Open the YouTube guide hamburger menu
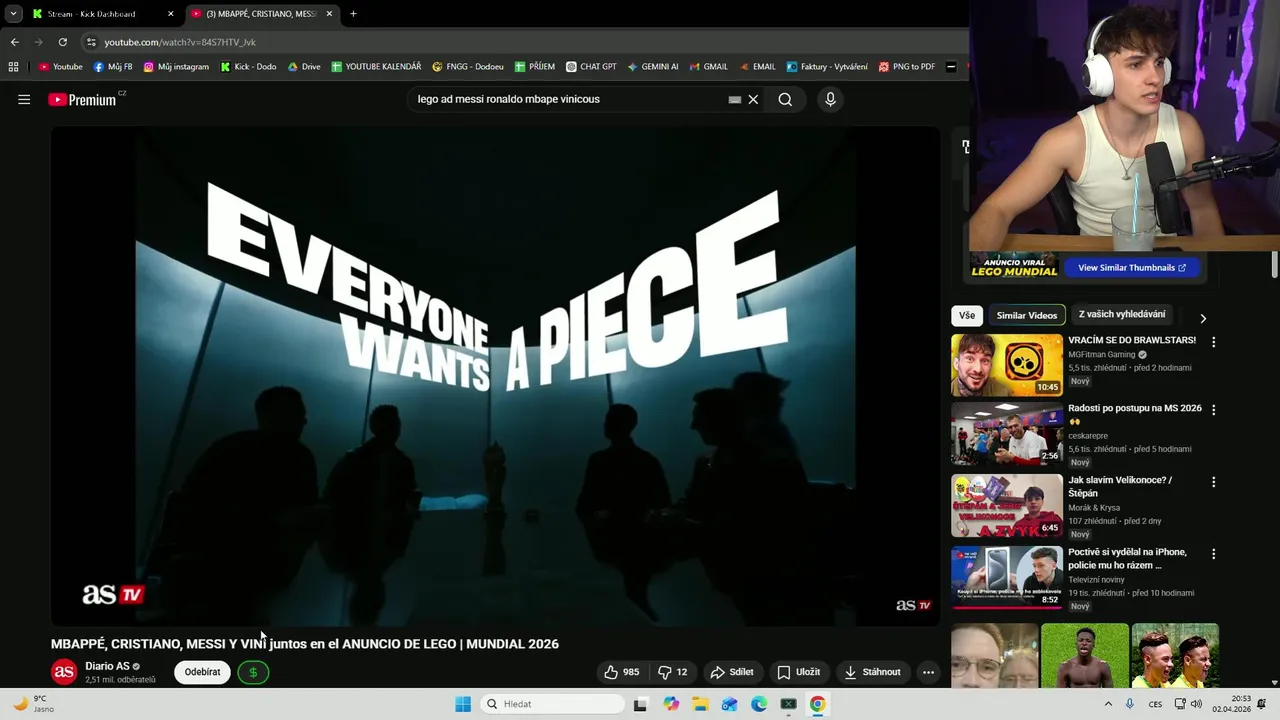This screenshot has width=1280, height=720. 24,99
